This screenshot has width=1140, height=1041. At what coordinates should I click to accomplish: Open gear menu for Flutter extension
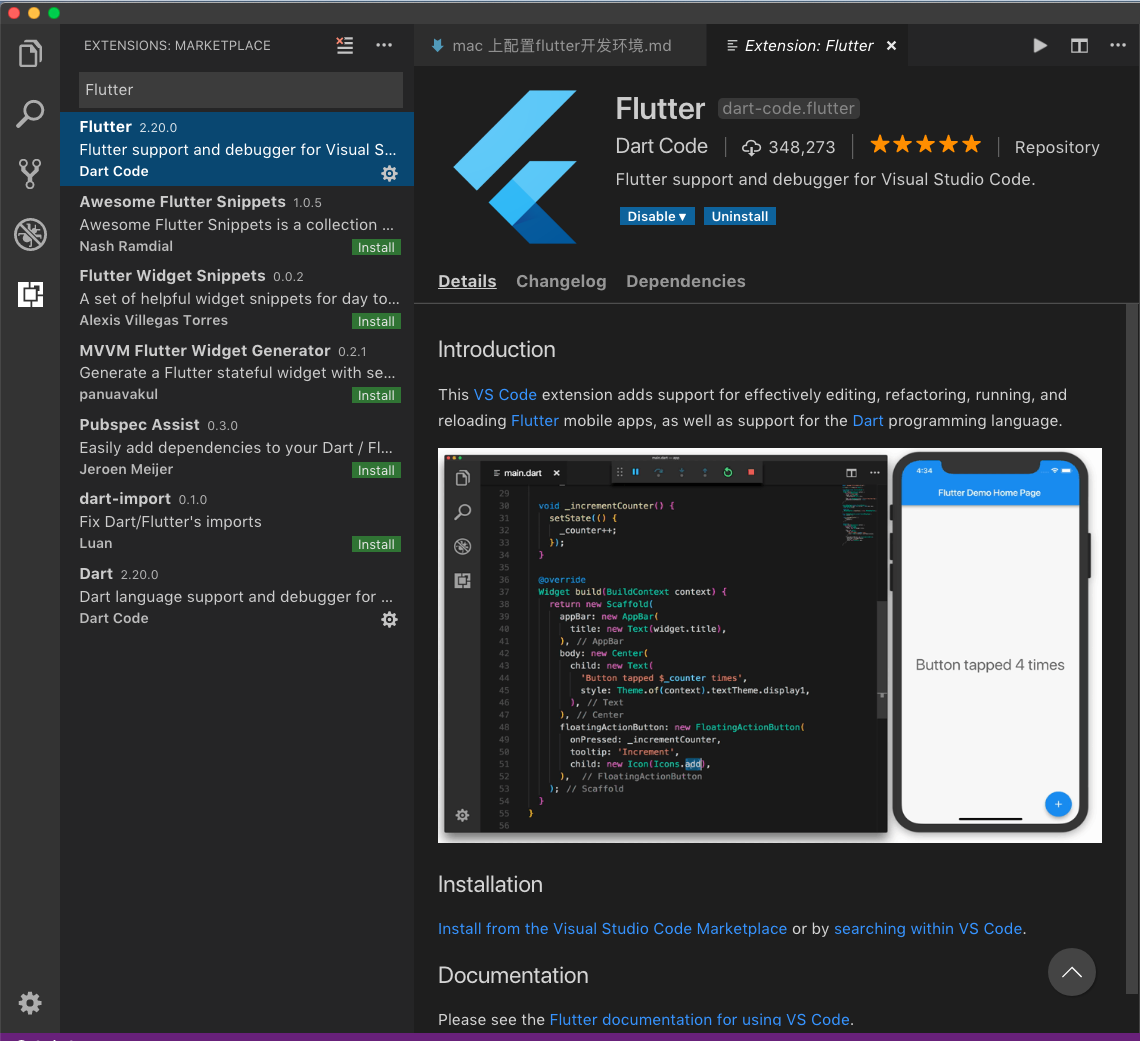[389, 173]
